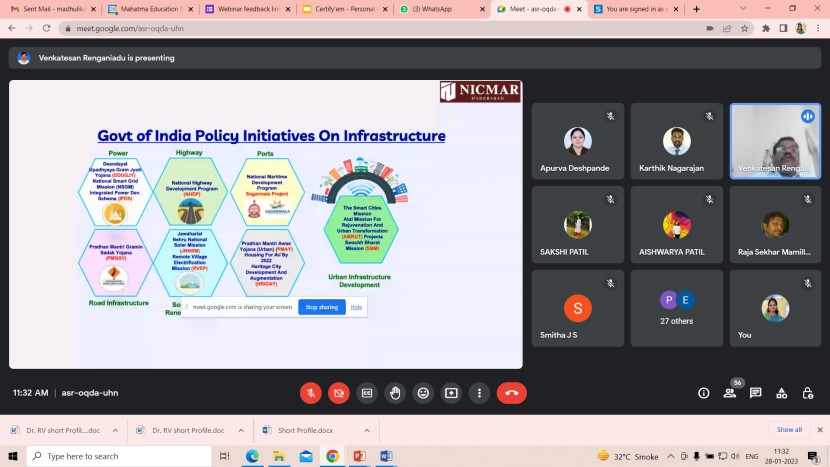Select the You self-view tile
The height and width of the screenshot is (467, 830).
775,308
